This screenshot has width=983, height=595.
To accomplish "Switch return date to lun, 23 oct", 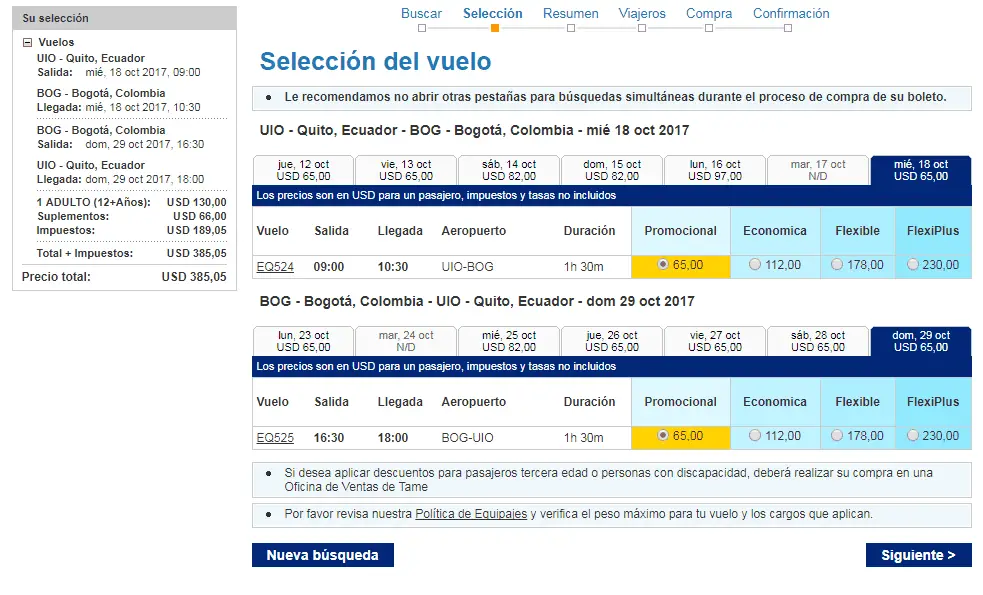I will pos(303,341).
